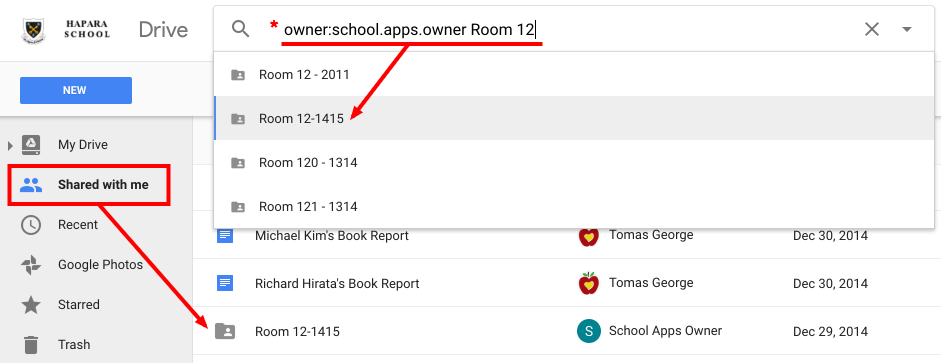Select Room 12-1415 shared folder in file list
This screenshot has width=941, height=363.
tap(567, 331)
